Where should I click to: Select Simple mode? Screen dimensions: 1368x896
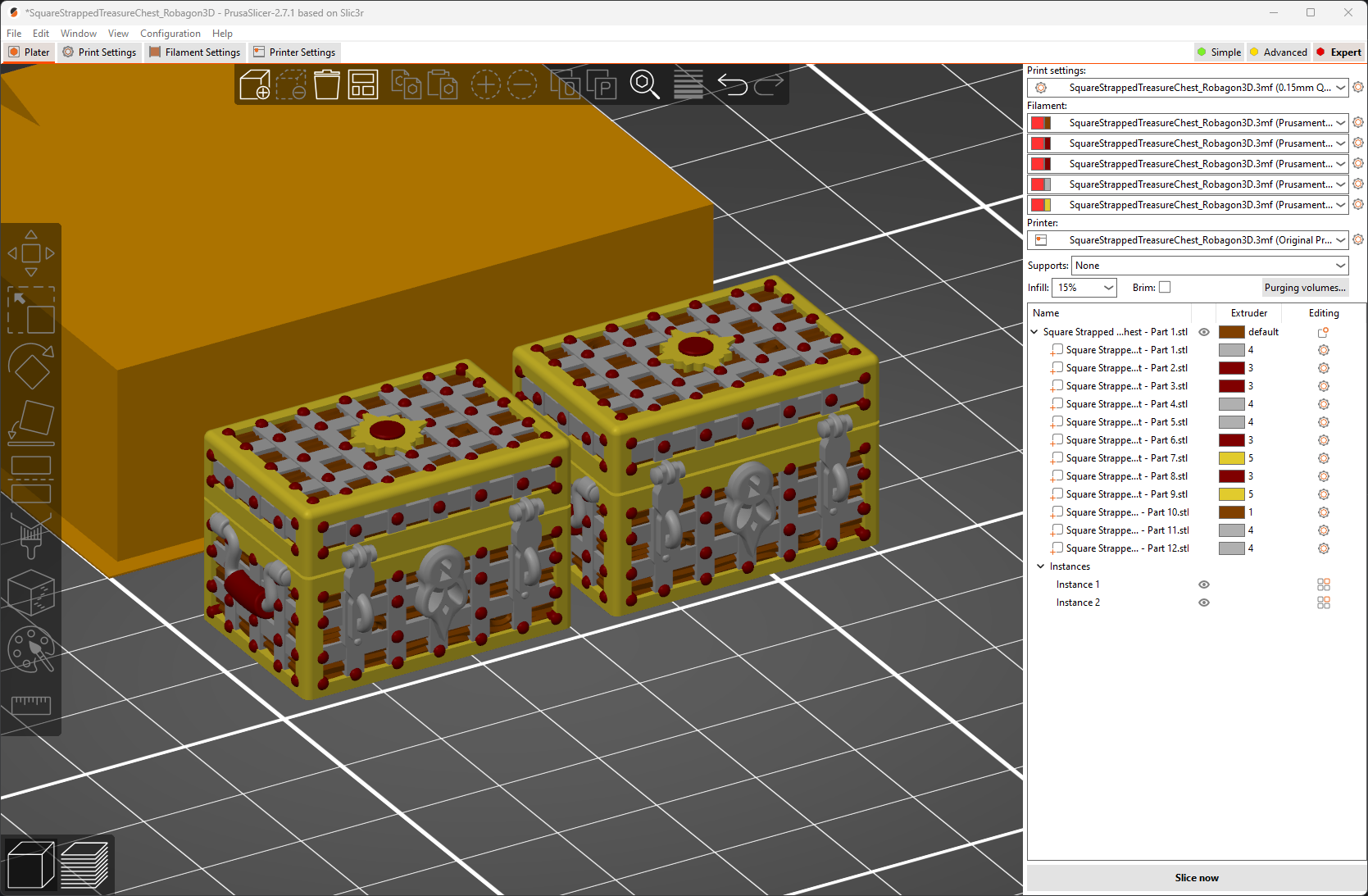click(x=1219, y=52)
